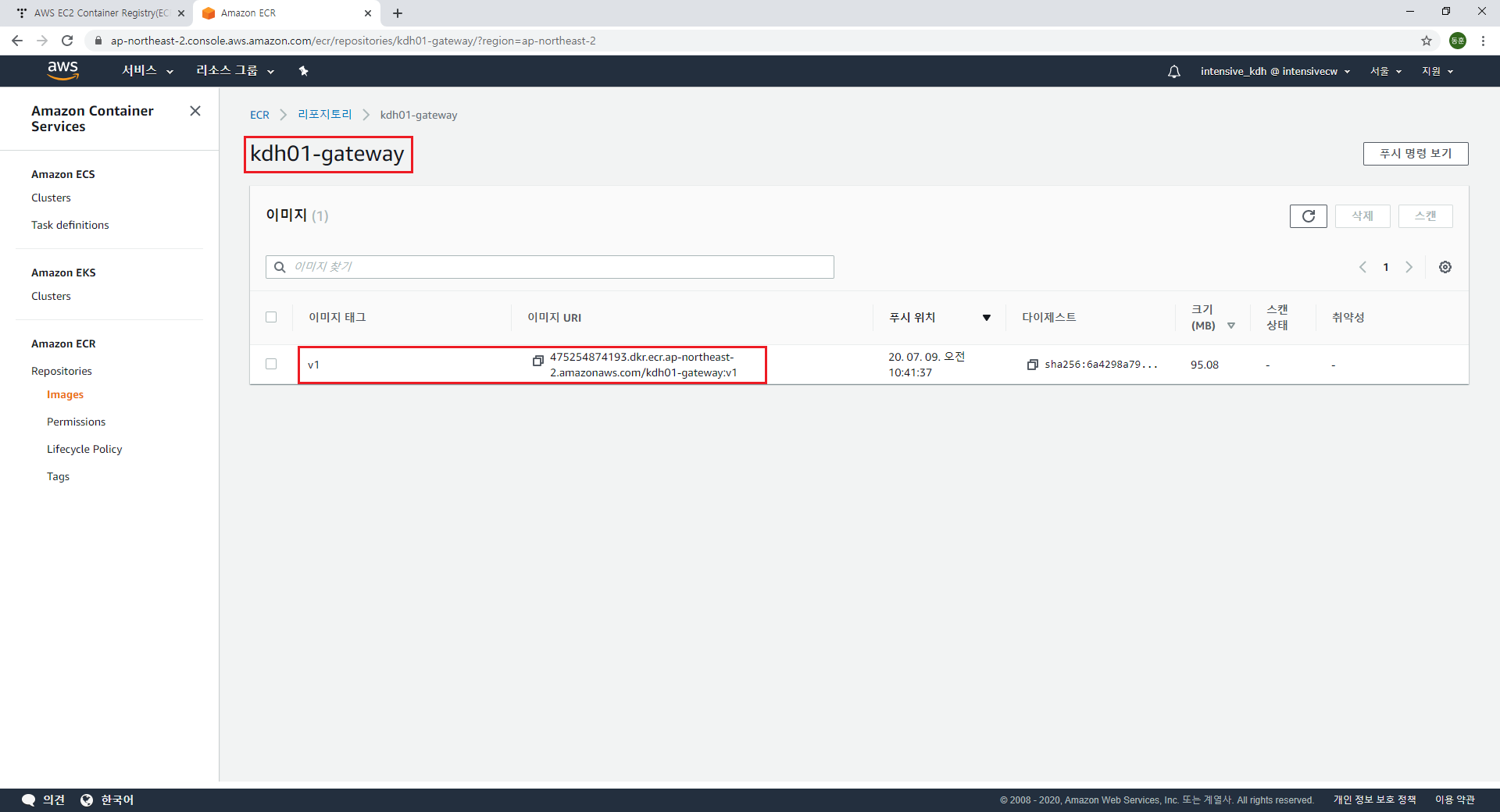Open Repositories in sidebar
The height and width of the screenshot is (812, 1500).
coord(62,371)
